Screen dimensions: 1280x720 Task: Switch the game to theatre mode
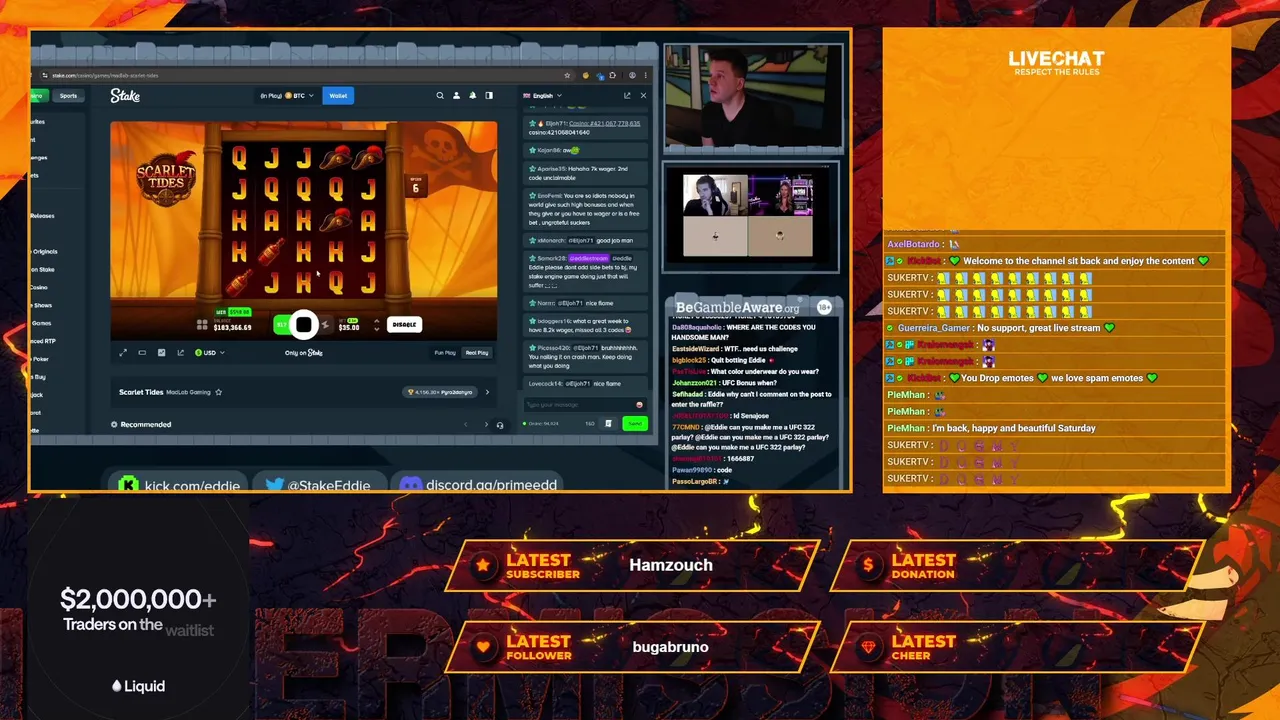point(142,352)
